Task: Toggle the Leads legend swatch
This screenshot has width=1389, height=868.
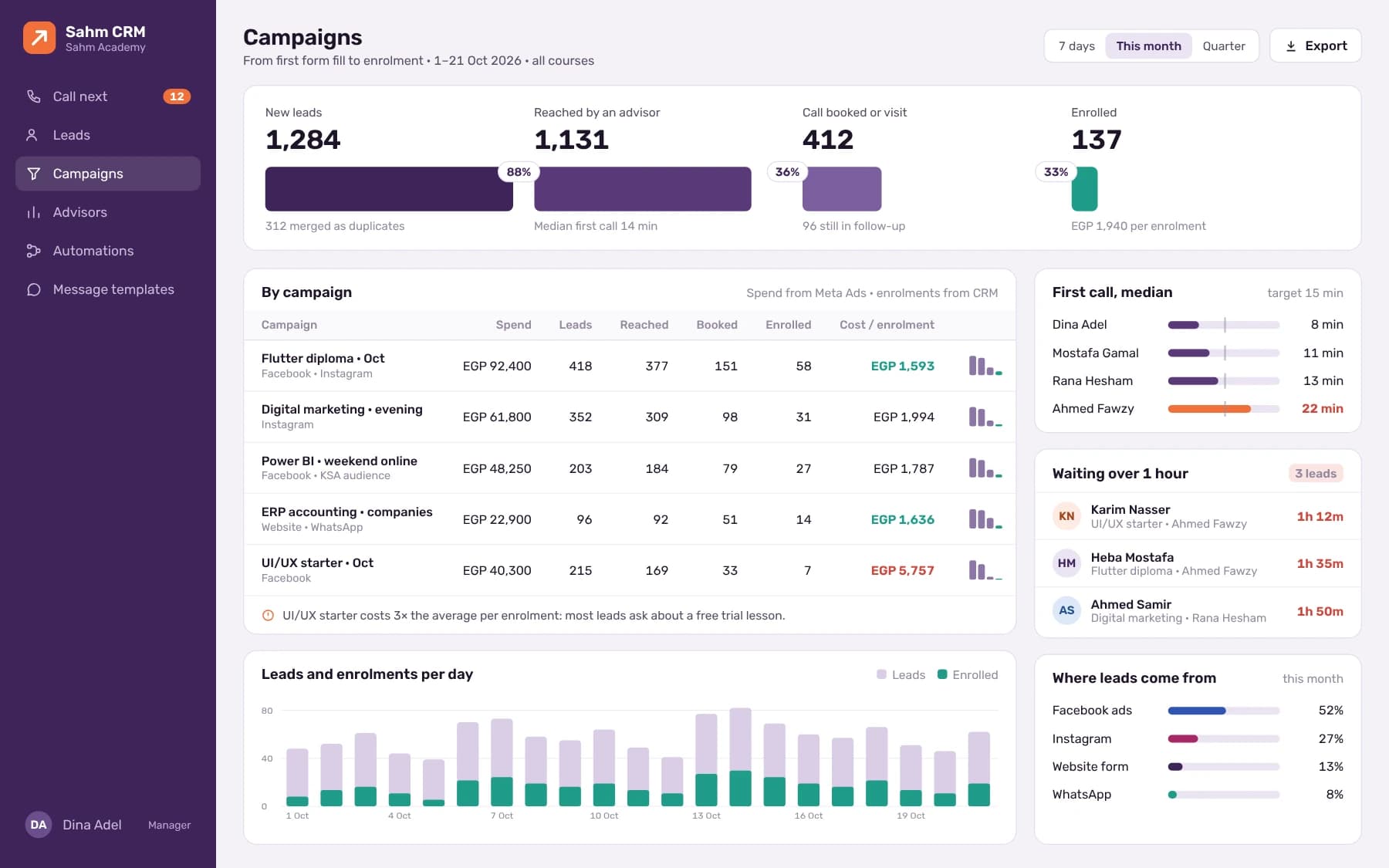Action: [881, 674]
